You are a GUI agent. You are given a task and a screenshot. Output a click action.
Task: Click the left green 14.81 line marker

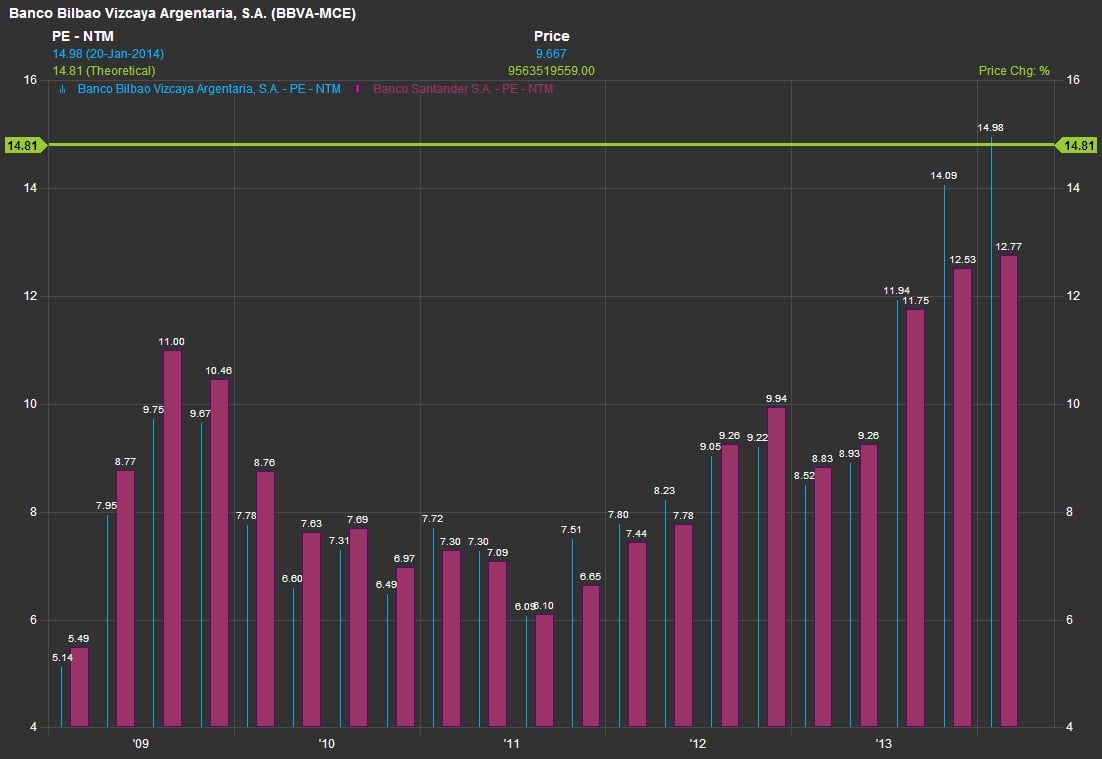coord(25,145)
